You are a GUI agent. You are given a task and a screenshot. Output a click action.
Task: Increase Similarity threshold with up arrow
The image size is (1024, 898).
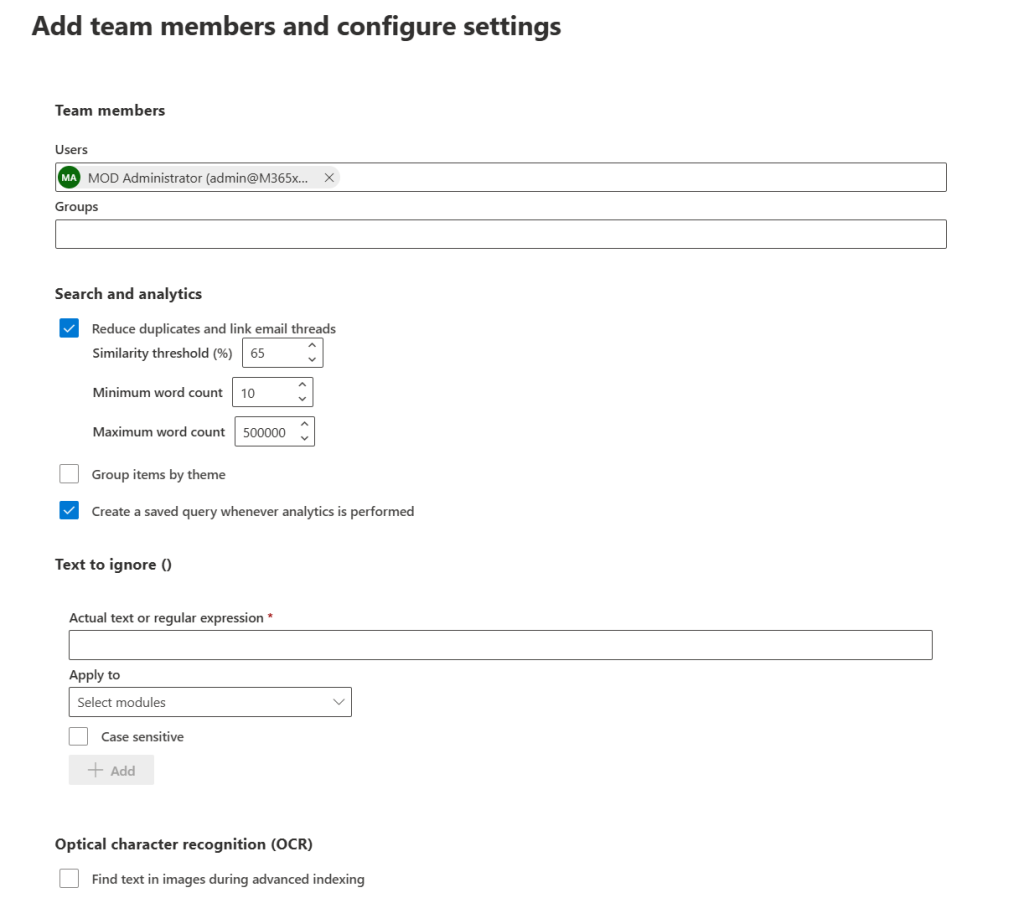point(312,347)
